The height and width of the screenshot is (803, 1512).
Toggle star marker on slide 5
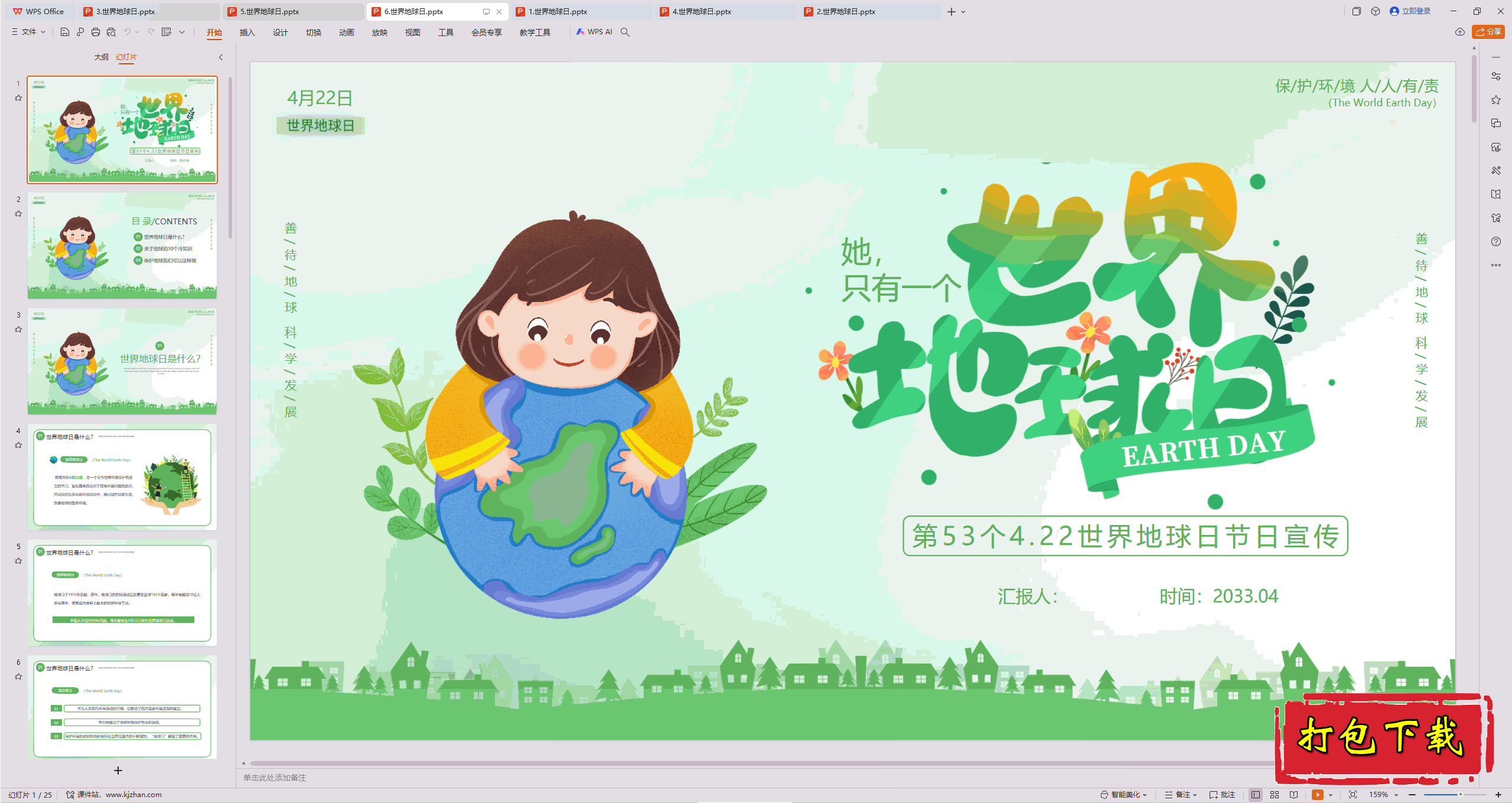[18, 561]
